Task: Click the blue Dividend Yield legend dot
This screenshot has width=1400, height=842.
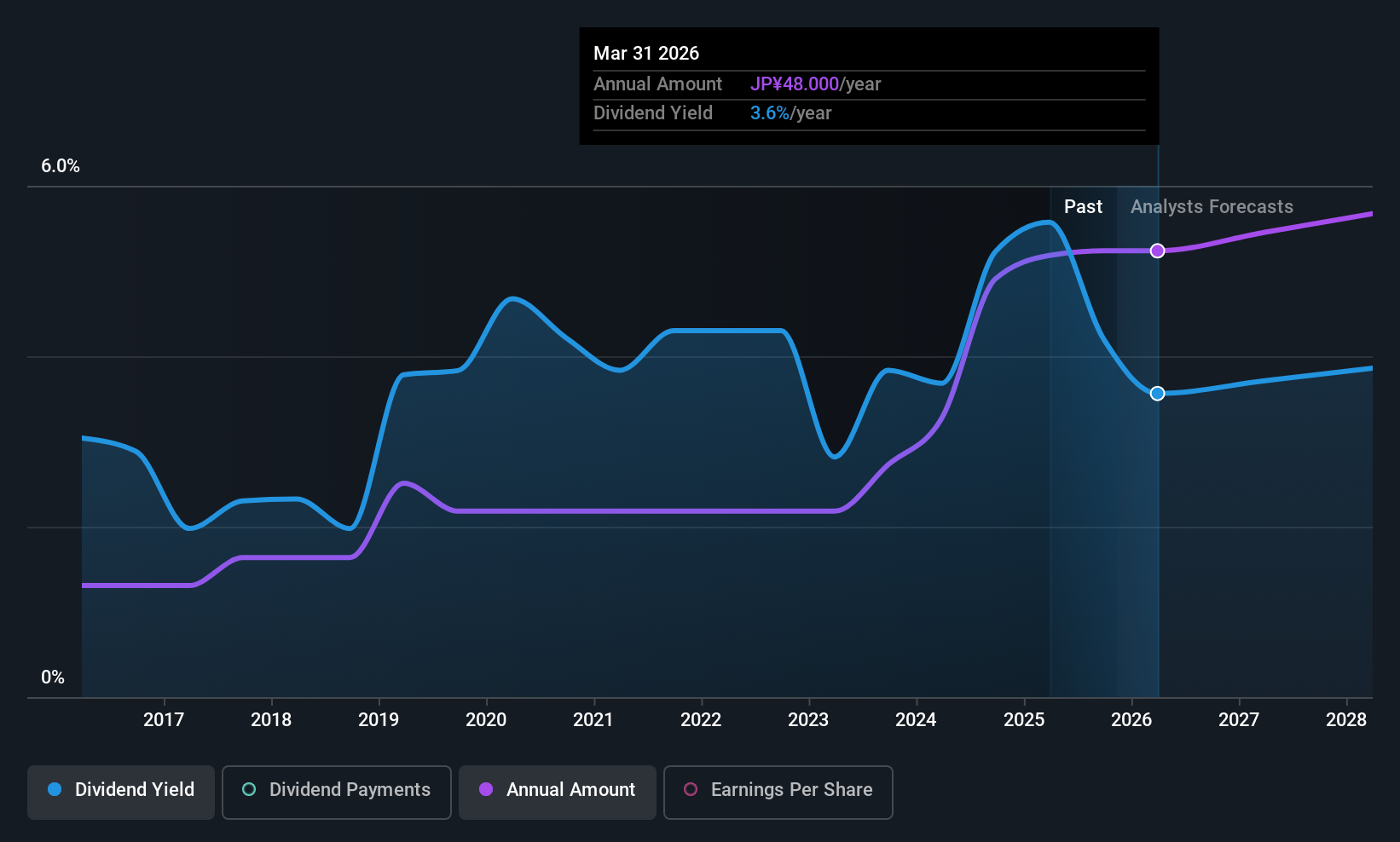Action: coord(54,790)
